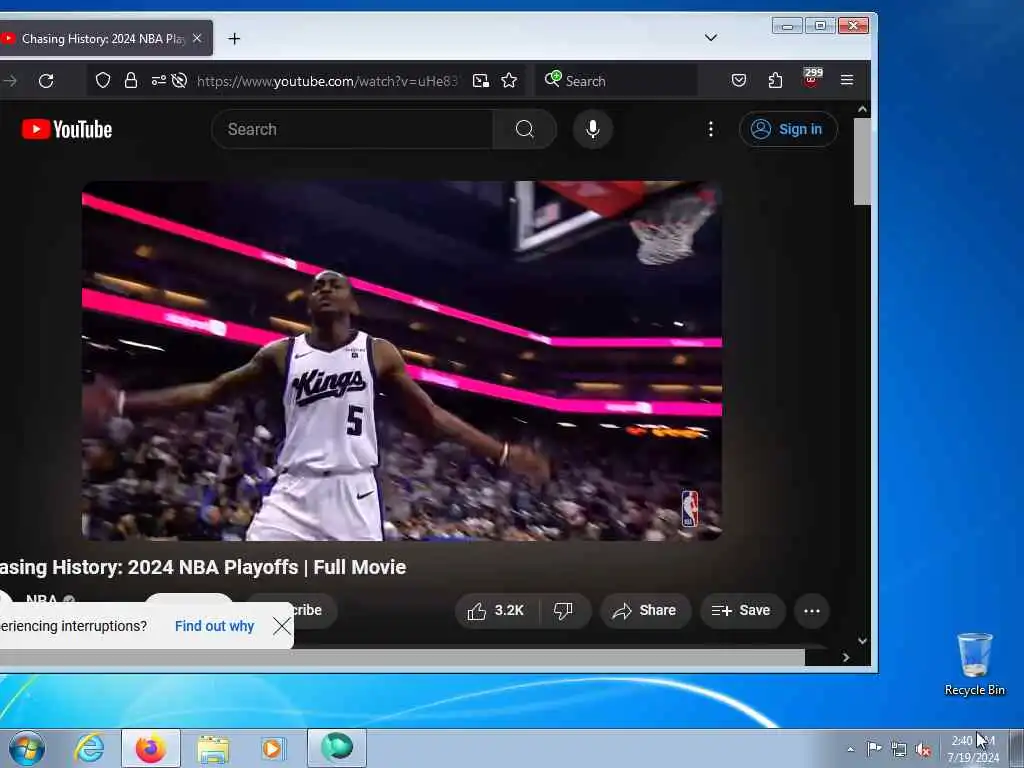The width and height of the screenshot is (1024, 768).
Task: Click the blocked autoplay icon in address bar
Action: coord(180,80)
